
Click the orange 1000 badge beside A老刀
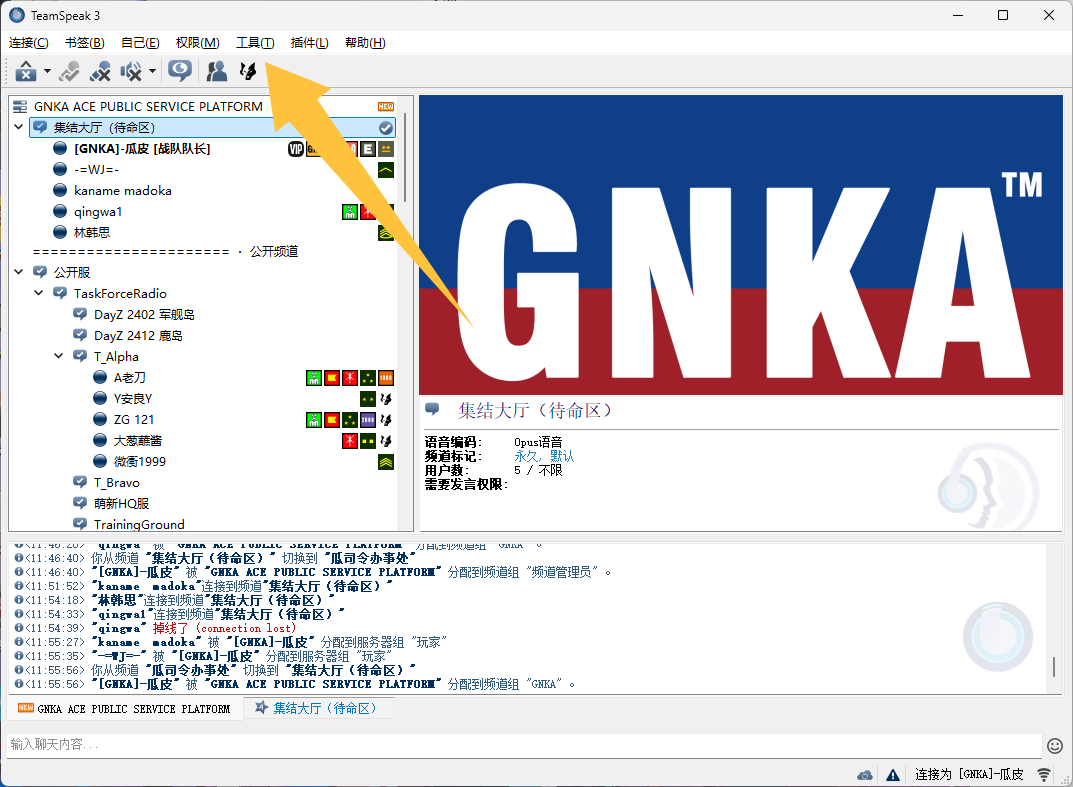click(386, 378)
